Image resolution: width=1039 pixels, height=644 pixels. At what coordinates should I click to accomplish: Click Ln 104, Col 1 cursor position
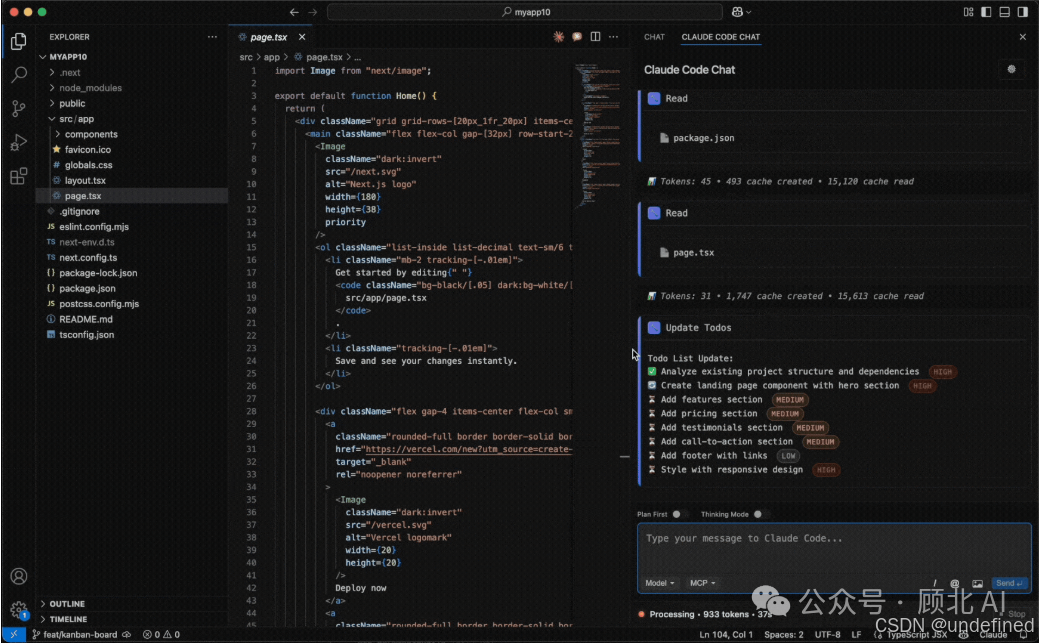[726, 635]
